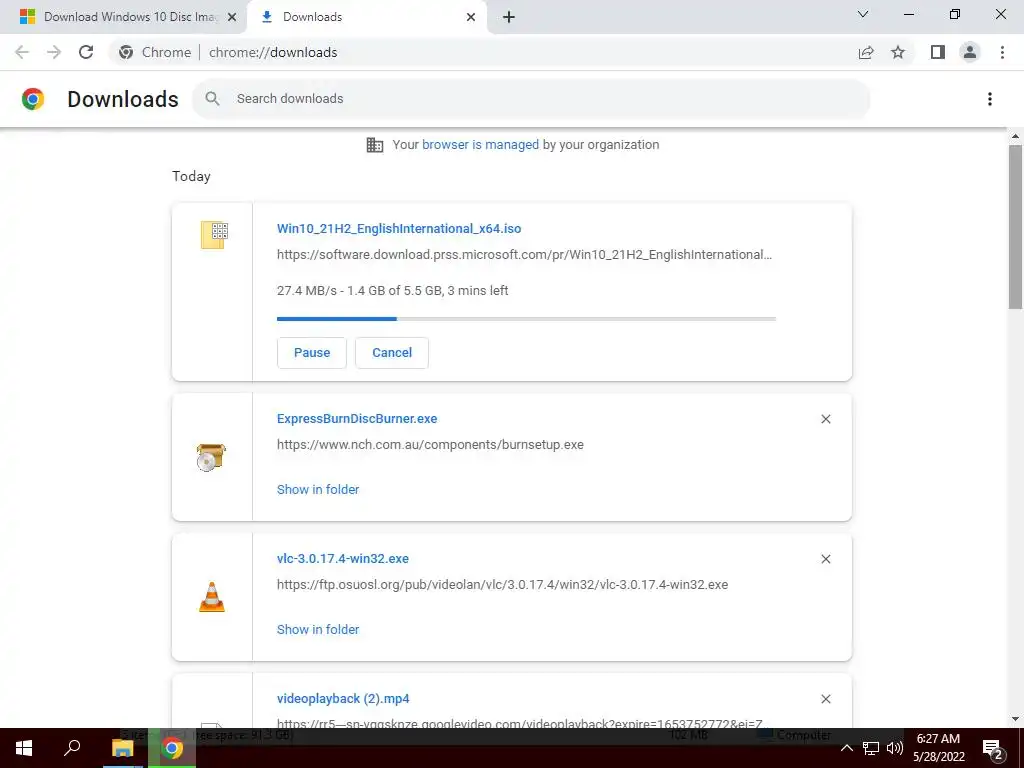This screenshot has width=1024, height=768.
Task: Open the network status tray icon
Action: point(871,748)
